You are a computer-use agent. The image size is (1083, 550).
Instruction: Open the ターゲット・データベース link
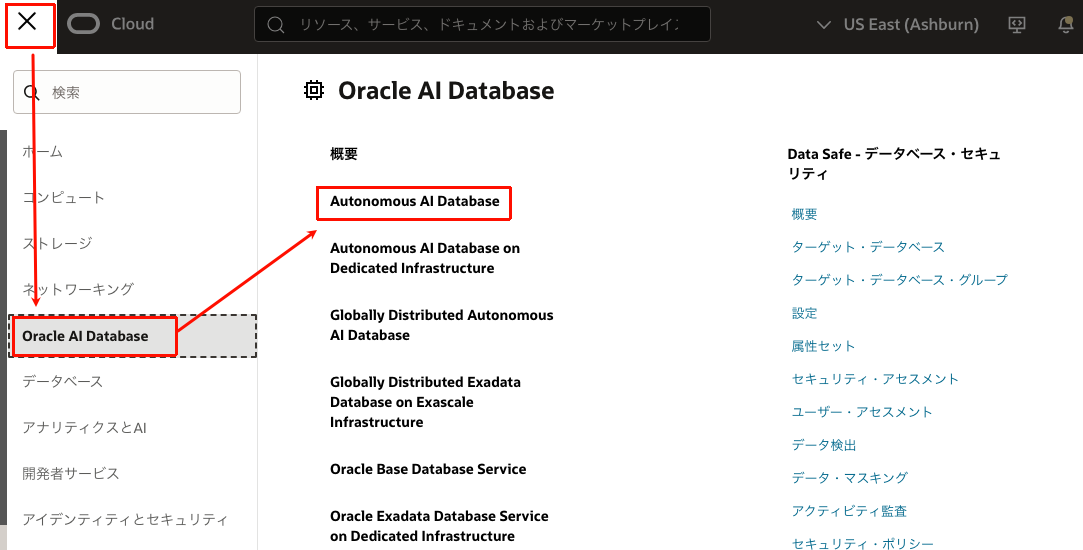(868, 247)
